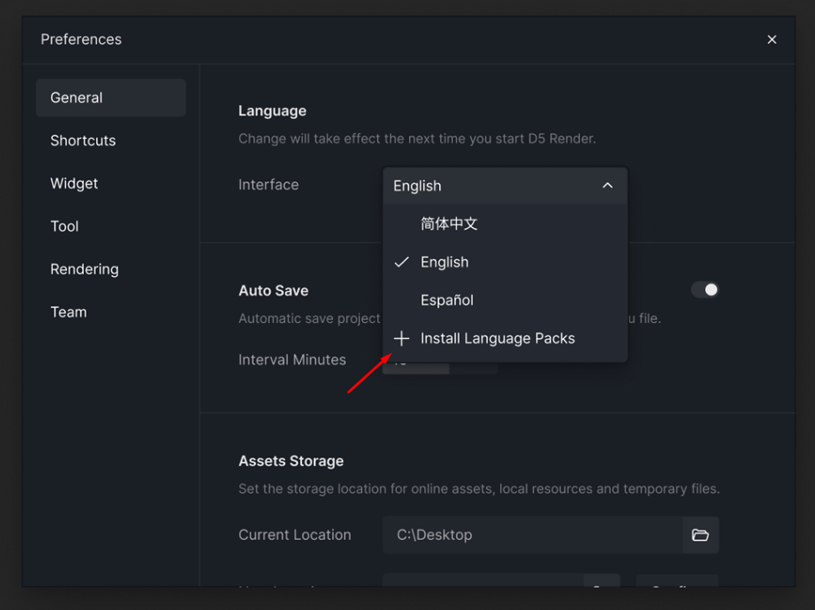815x610 pixels.
Task: Toggle the Auto Save switch
Action: 704,290
